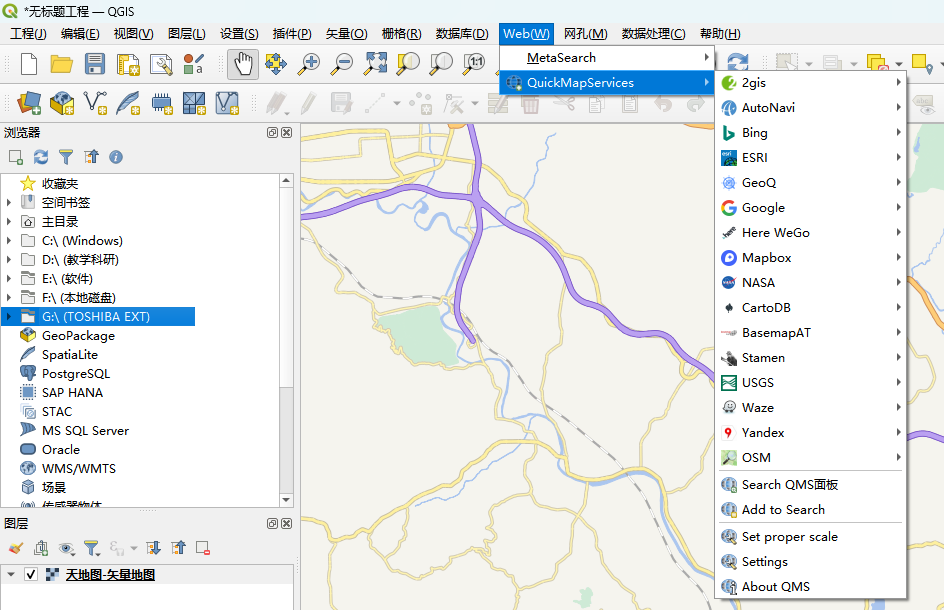The width and height of the screenshot is (944, 610).
Task: Expand the E:\ (软件) drive arrow
Action: pyautogui.click(x=8, y=278)
